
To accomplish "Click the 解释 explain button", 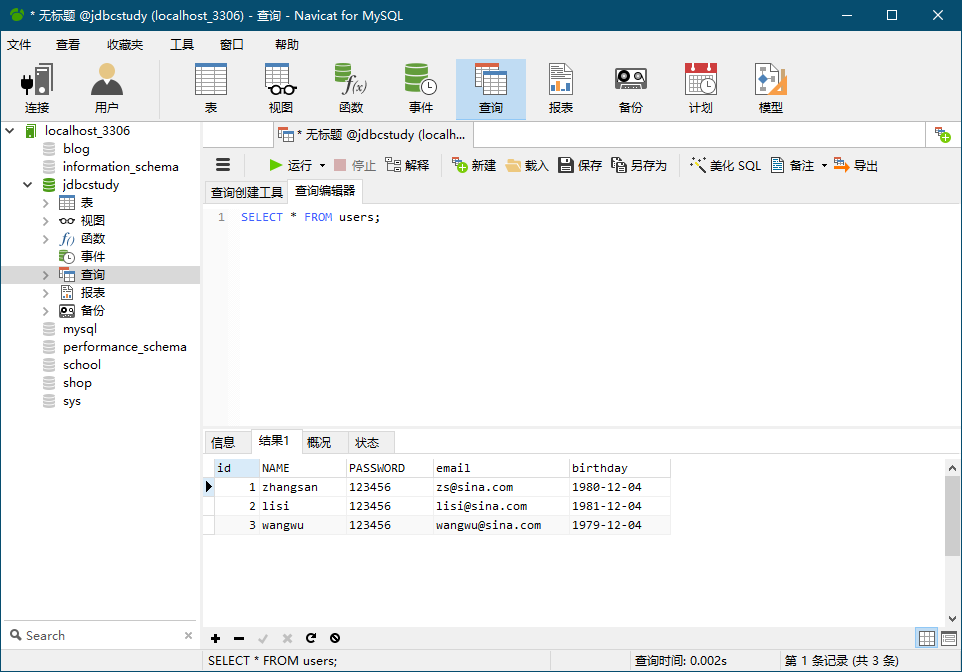I will tap(407, 165).
